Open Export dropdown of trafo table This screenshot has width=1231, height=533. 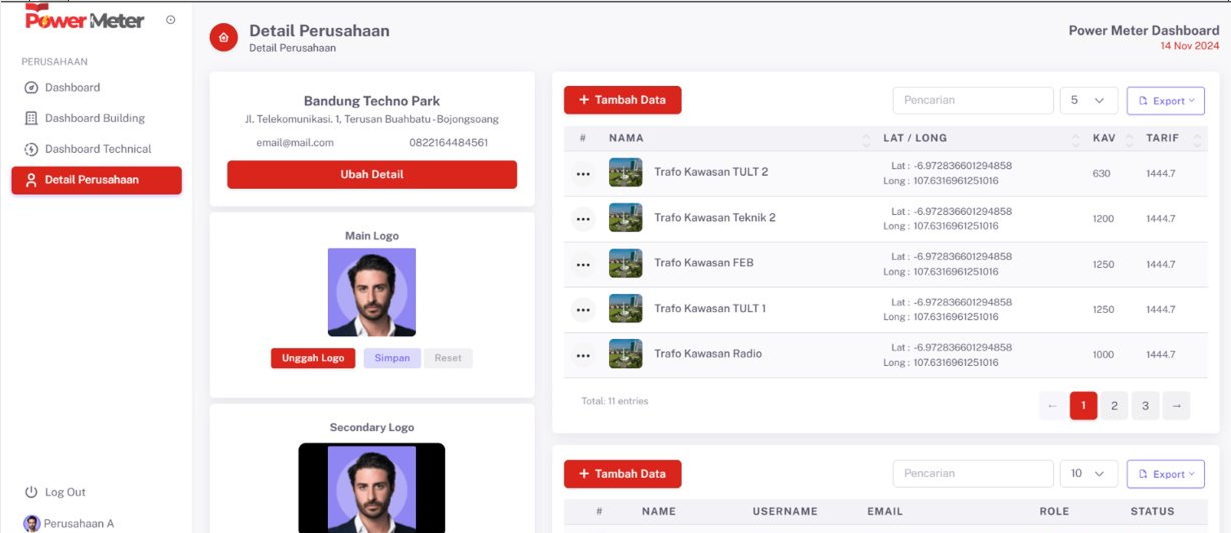[x=1165, y=100]
